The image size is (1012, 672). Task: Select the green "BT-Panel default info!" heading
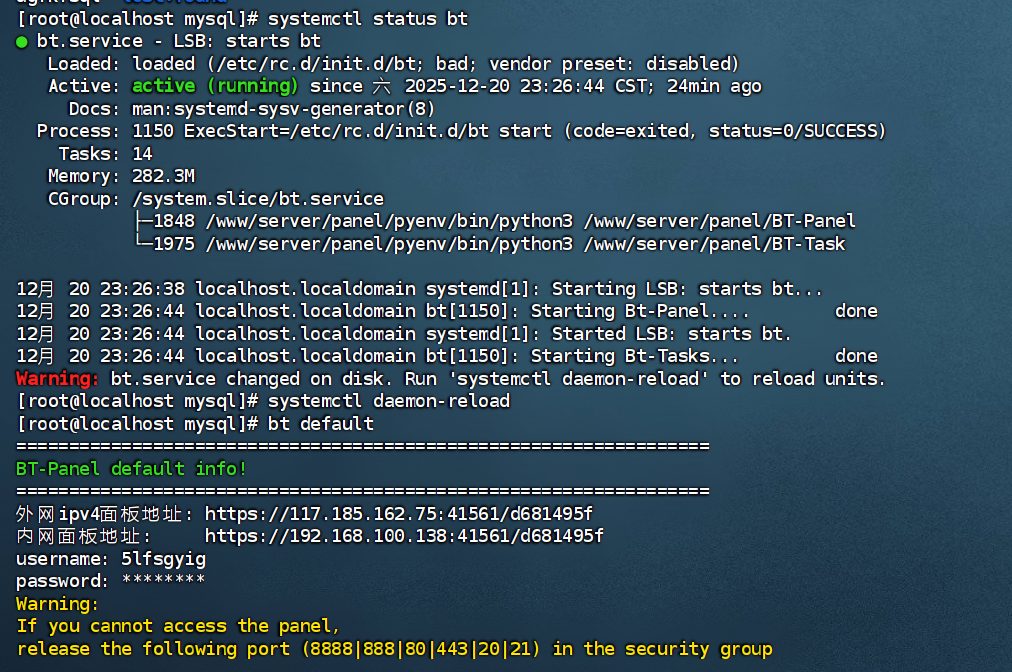click(131, 469)
